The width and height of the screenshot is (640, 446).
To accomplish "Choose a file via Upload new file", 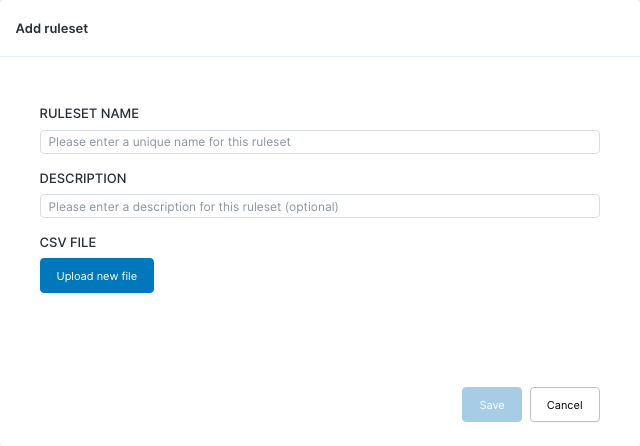I will click(x=97, y=275).
